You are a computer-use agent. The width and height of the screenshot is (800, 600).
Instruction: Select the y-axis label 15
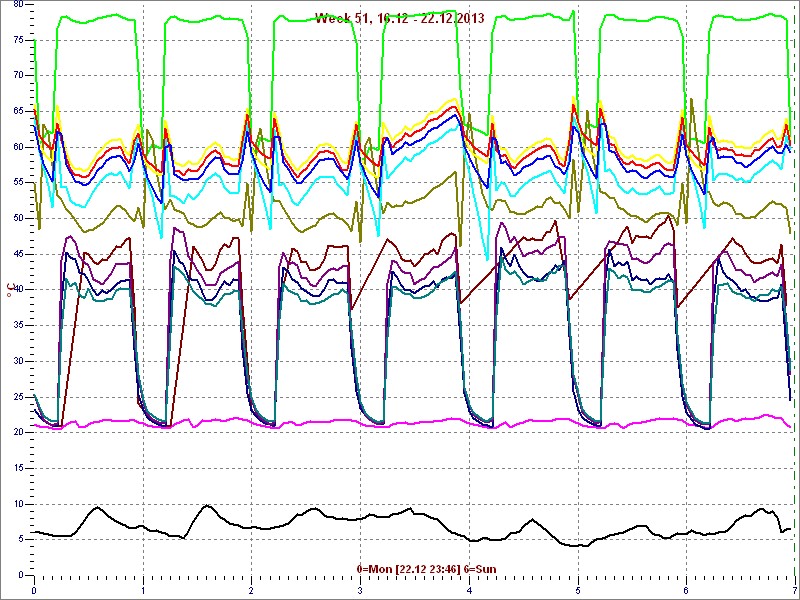pyautogui.click(x=18, y=468)
